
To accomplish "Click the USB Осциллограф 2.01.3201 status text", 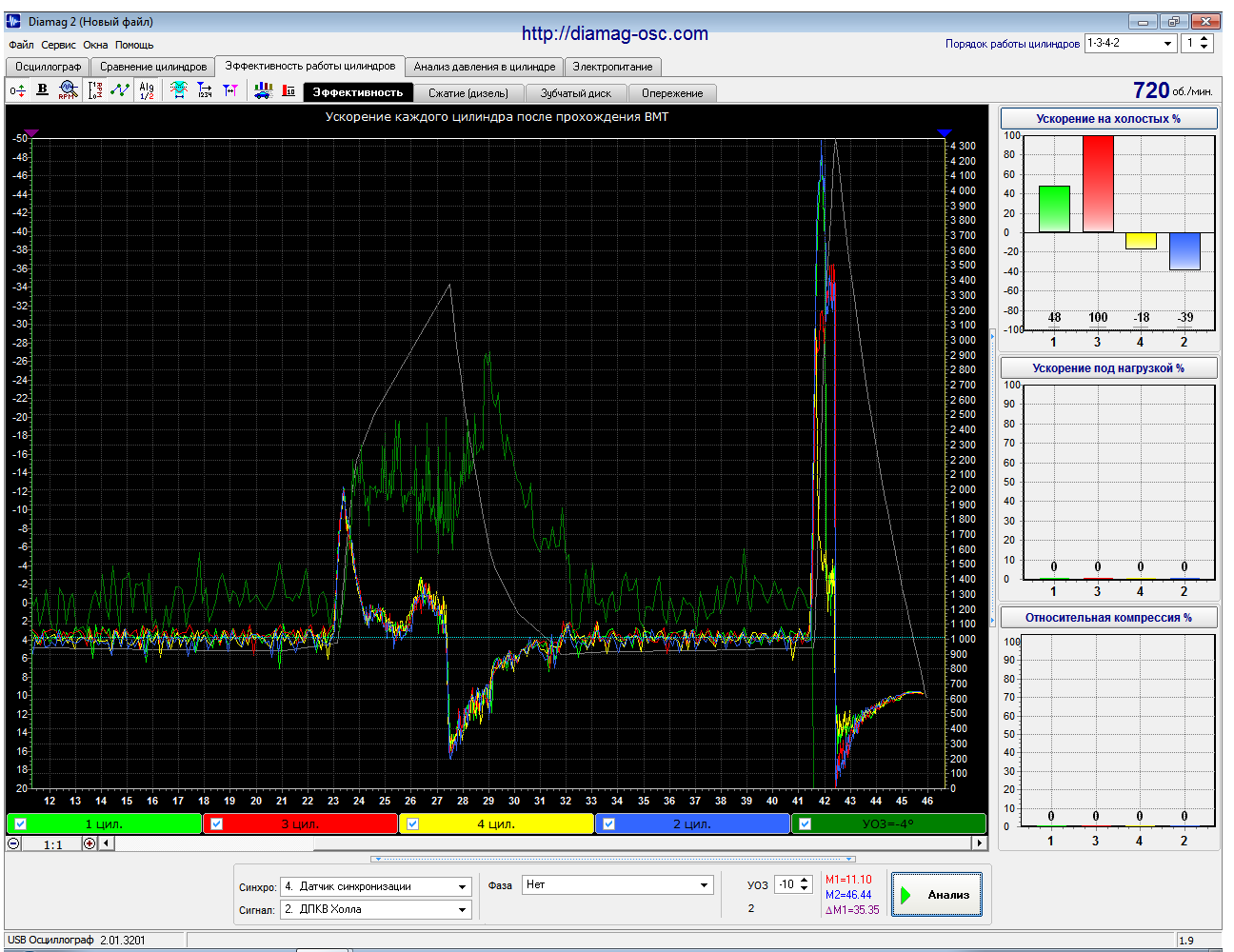I will click(x=76, y=941).
